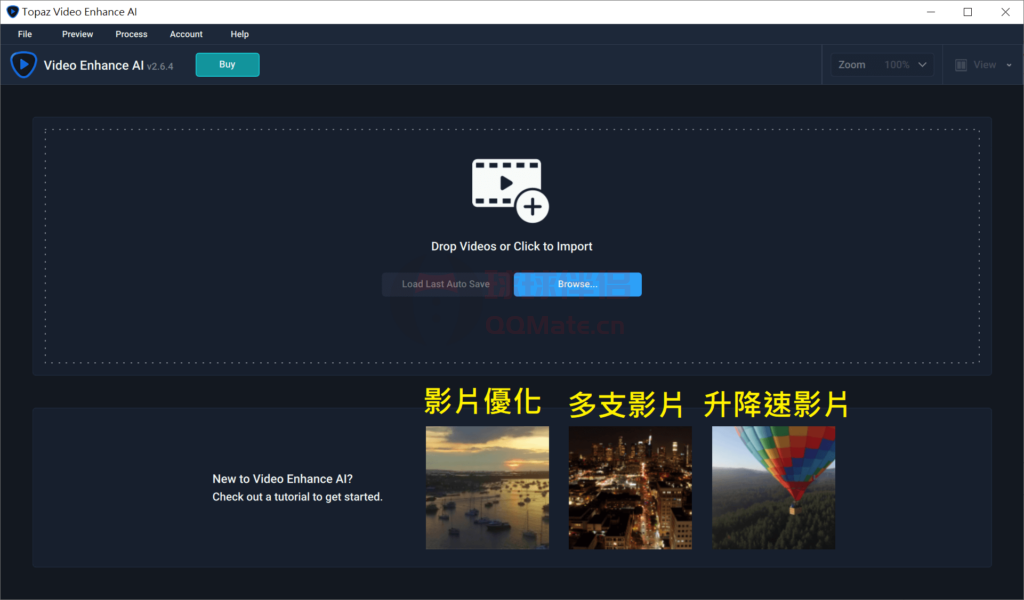Expand the View dropdown arrow
Image resolution: width=1024 pixels, height=600 pixels.
[x=1009, y=65]
